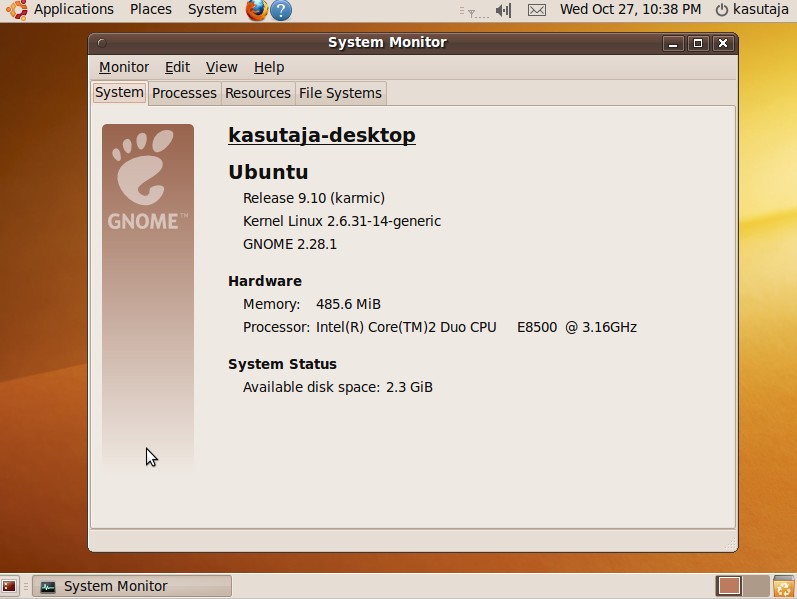Image resolution: width=797 pixels, height=599 pixels.
Task: Click the Available disk space 2.3 GiB value
Action: [x=409, y=387]
